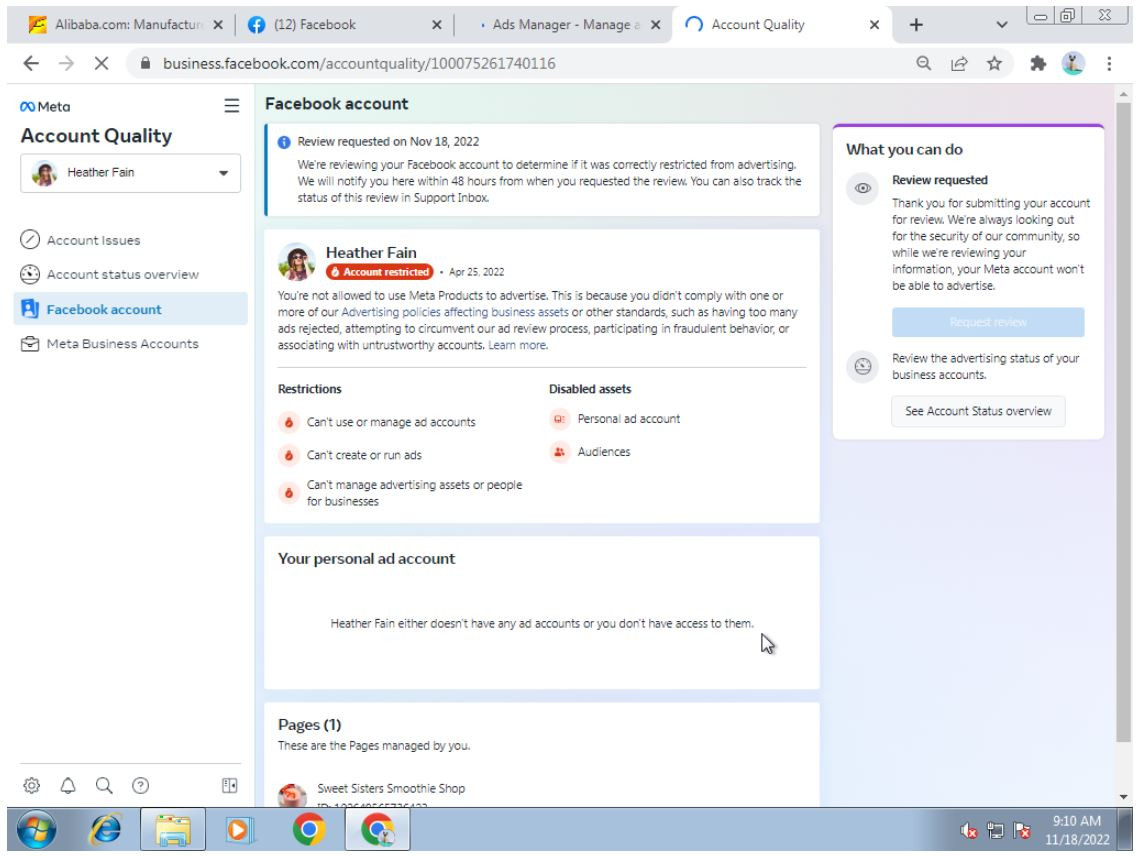Click the info icon in the review notice
Image resolution: width=1139 pixels, height=857 pixels.
click(284, 142)
